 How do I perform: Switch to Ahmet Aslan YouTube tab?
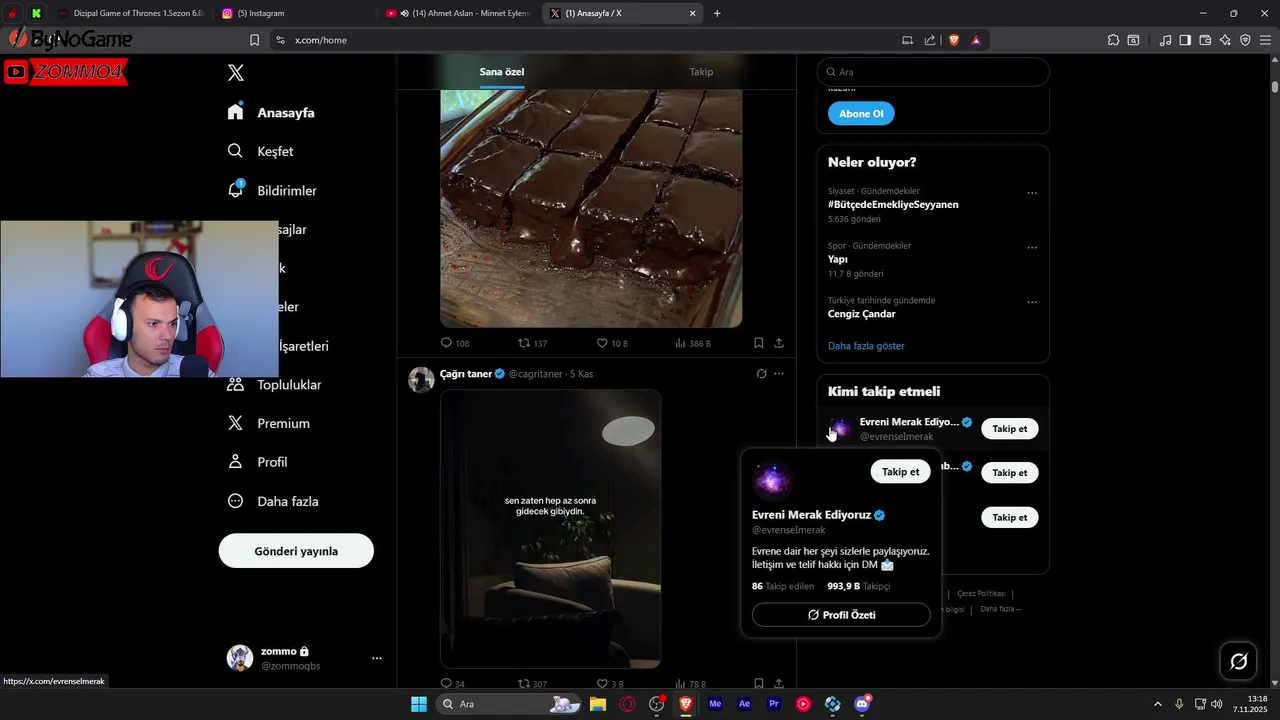(460, 13)
